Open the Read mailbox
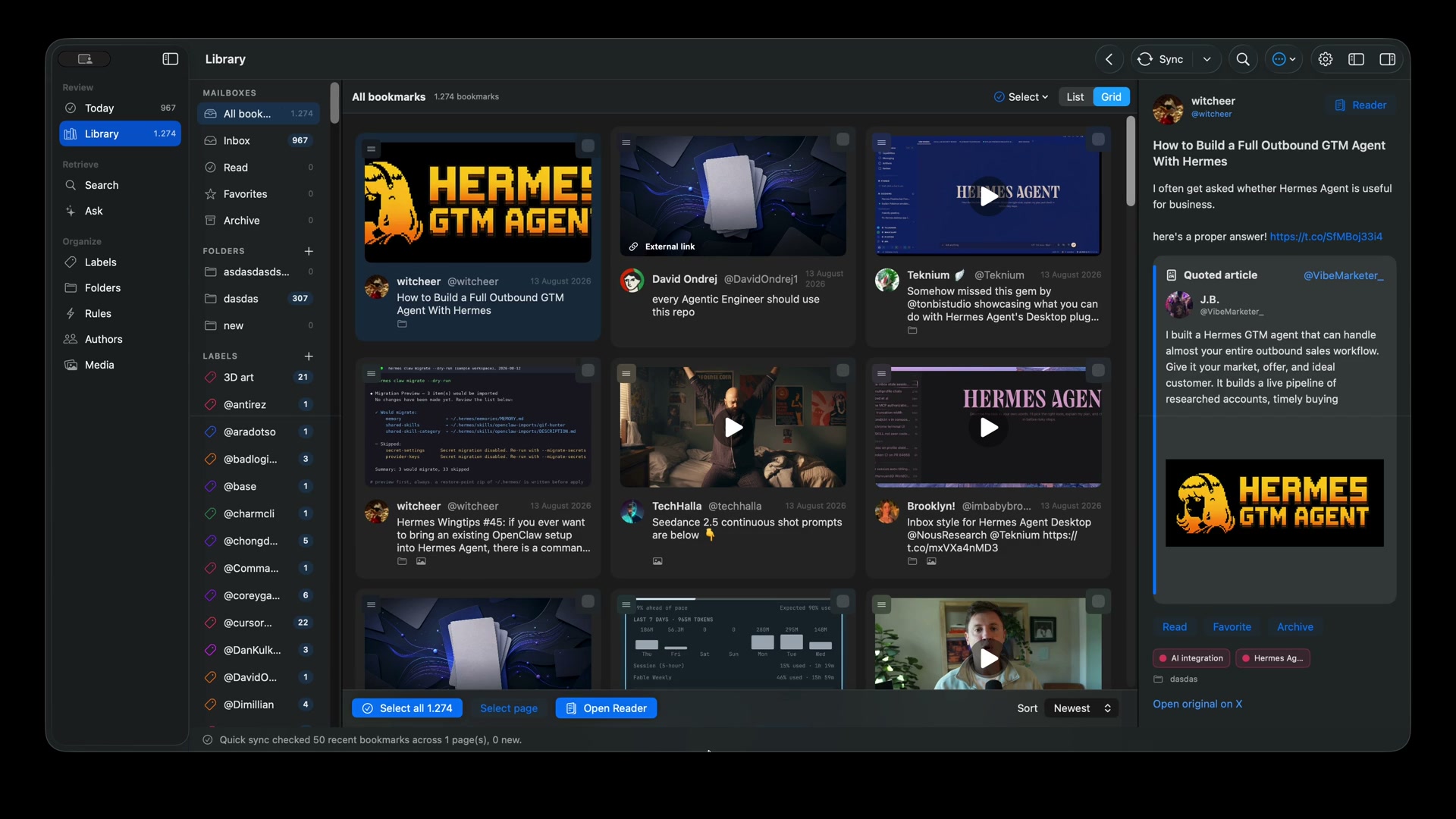 point(259,168)
